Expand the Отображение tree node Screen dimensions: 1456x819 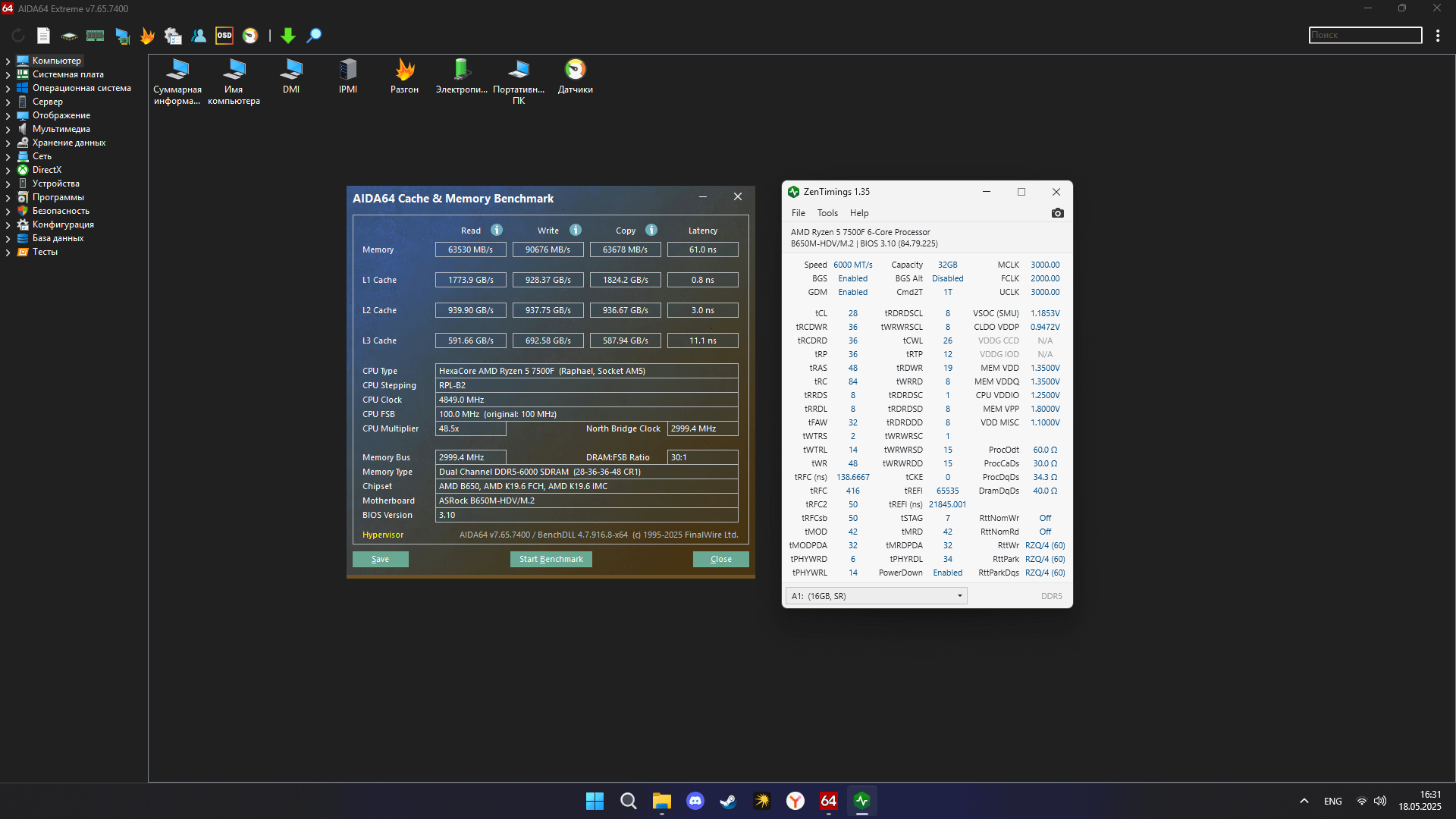[x=8, y=115]
